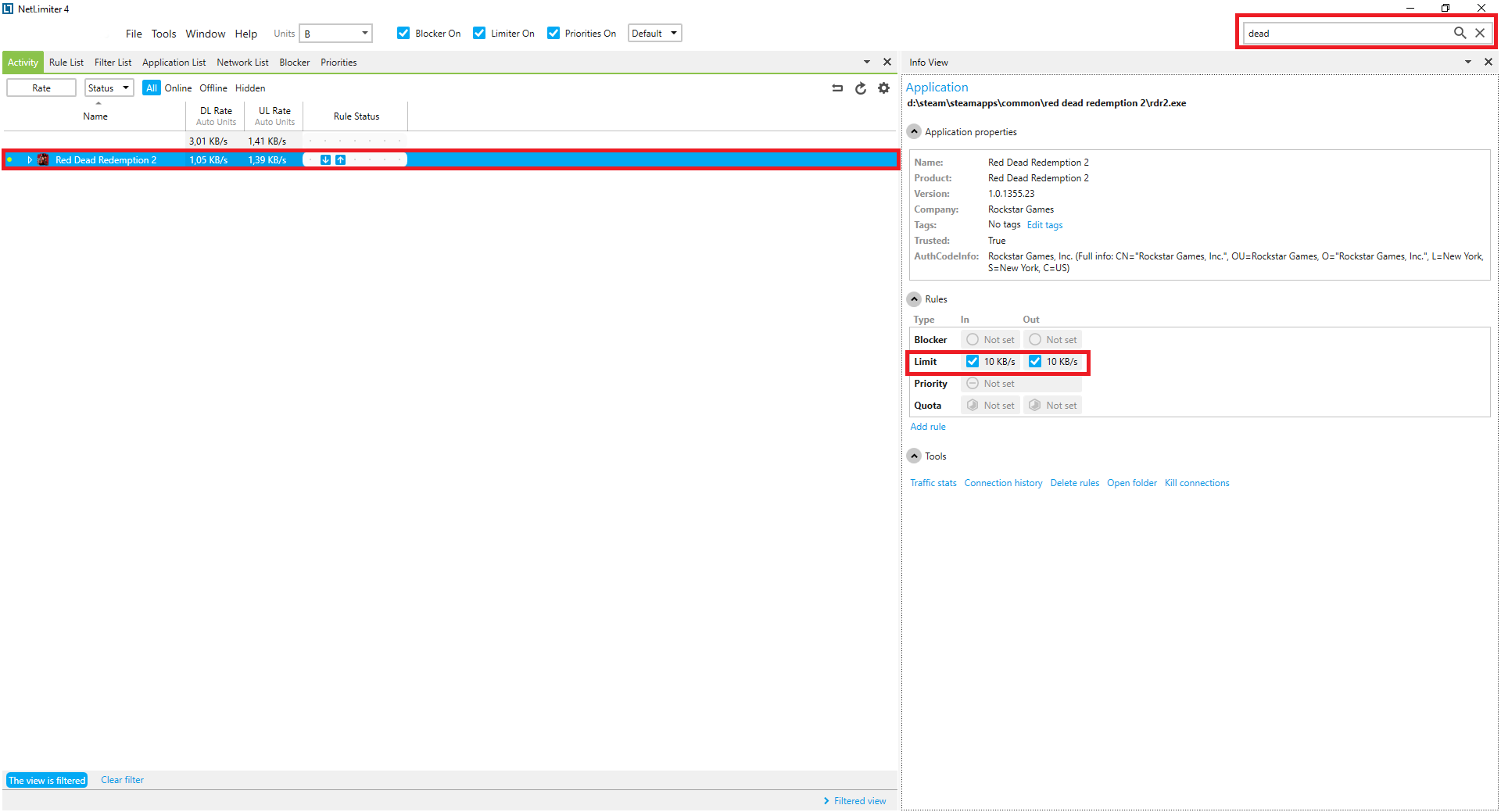Show Hidden applications
Image resolution: width=1501 pixels, height=812 pixels.
[x=250, y=88]
